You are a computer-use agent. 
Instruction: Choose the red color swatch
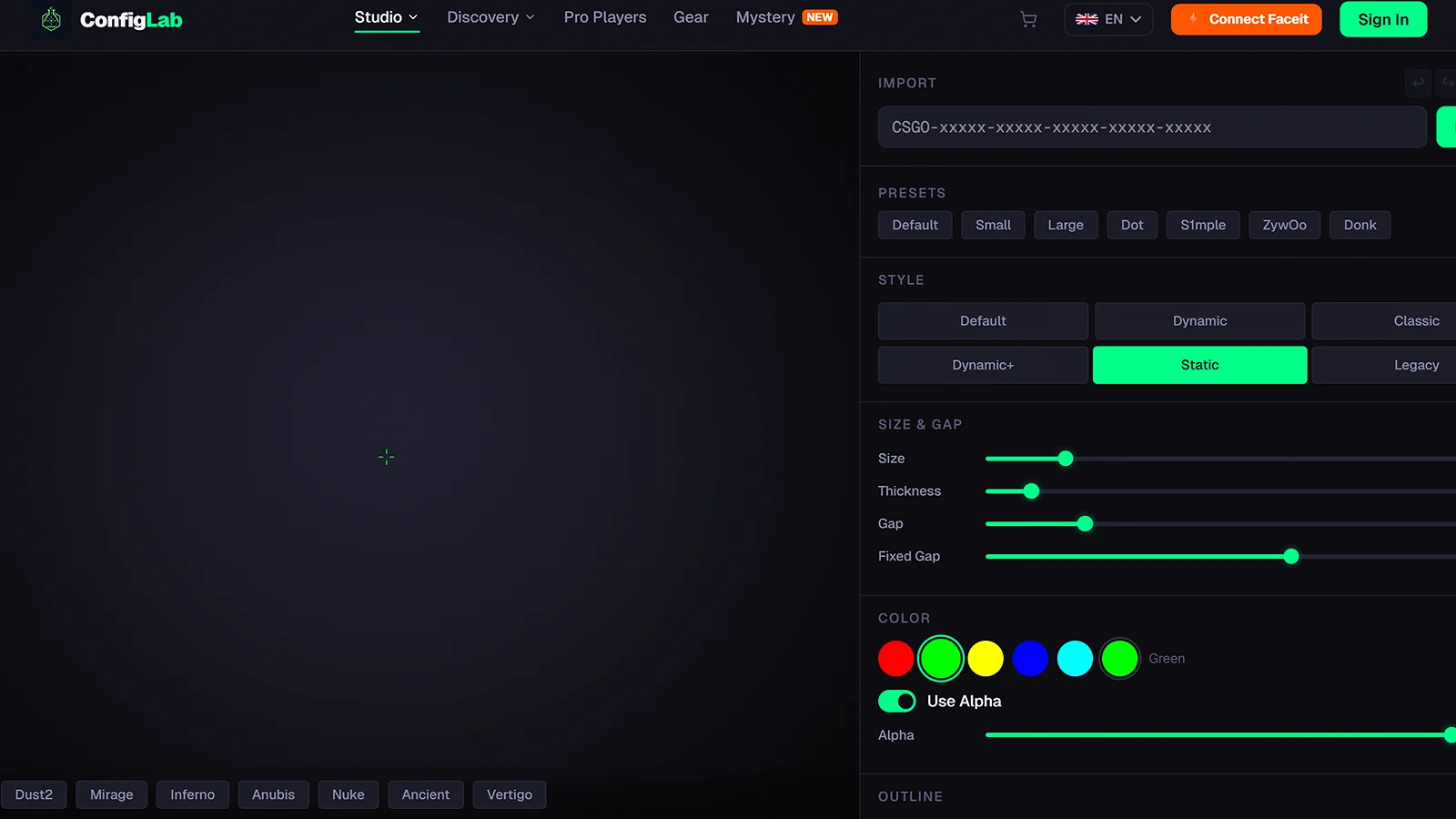tap(896, 659)
